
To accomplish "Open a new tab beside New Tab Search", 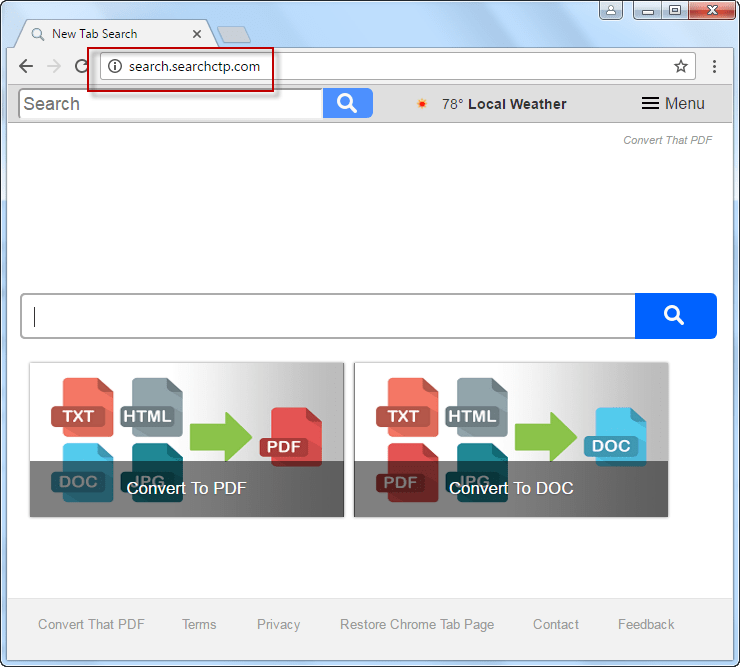I will point(234,34).
